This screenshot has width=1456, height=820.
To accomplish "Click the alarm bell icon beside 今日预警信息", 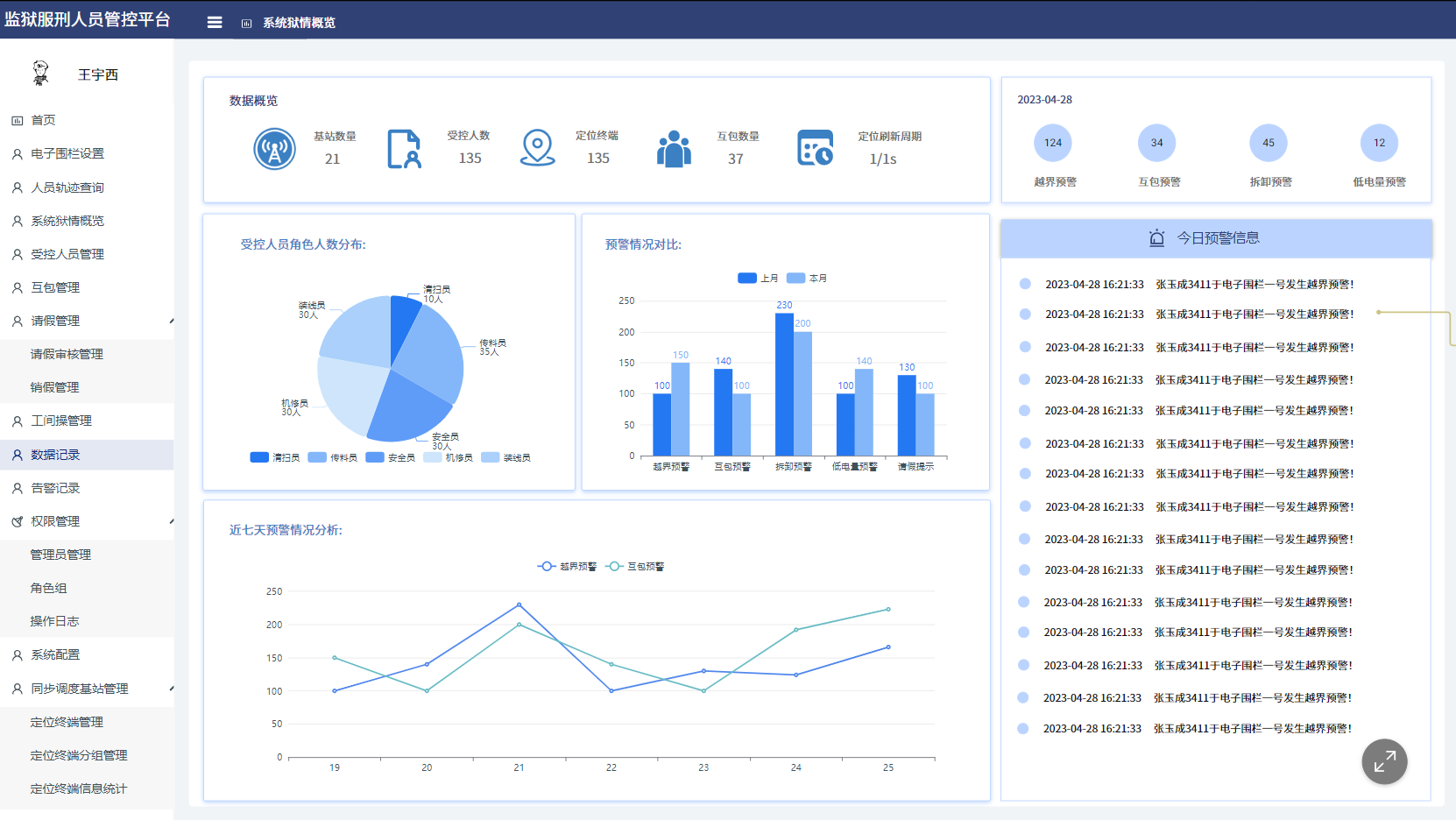I will pos(1156,238).
